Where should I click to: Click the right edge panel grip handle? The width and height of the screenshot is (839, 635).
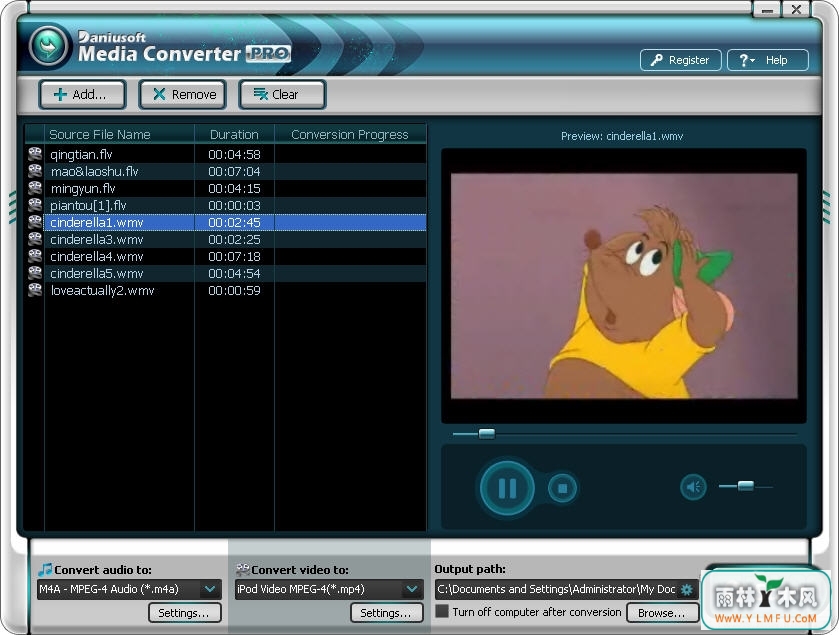(827, 207)
